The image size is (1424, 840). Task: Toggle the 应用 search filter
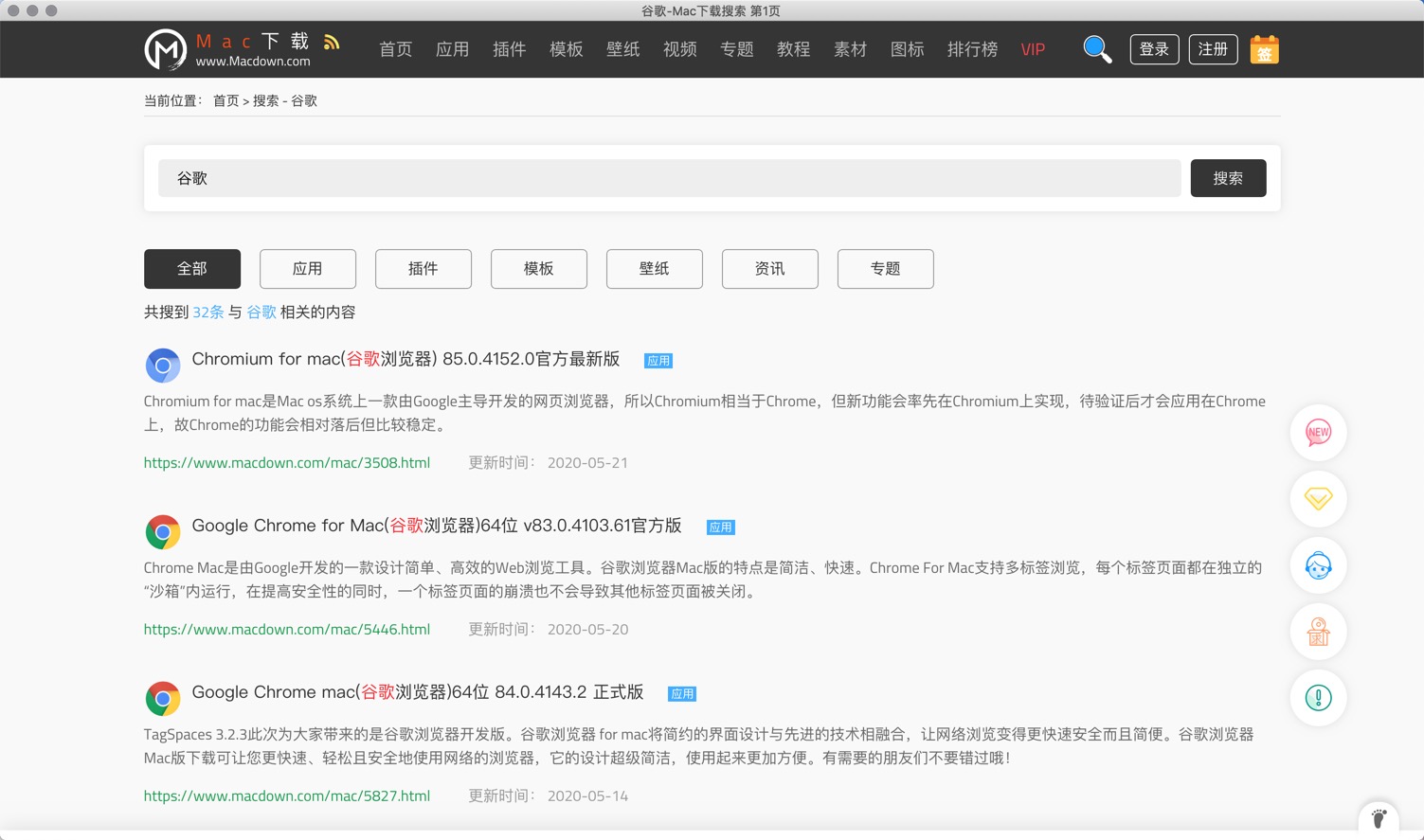pyautogui.click(x=307, y=269)
